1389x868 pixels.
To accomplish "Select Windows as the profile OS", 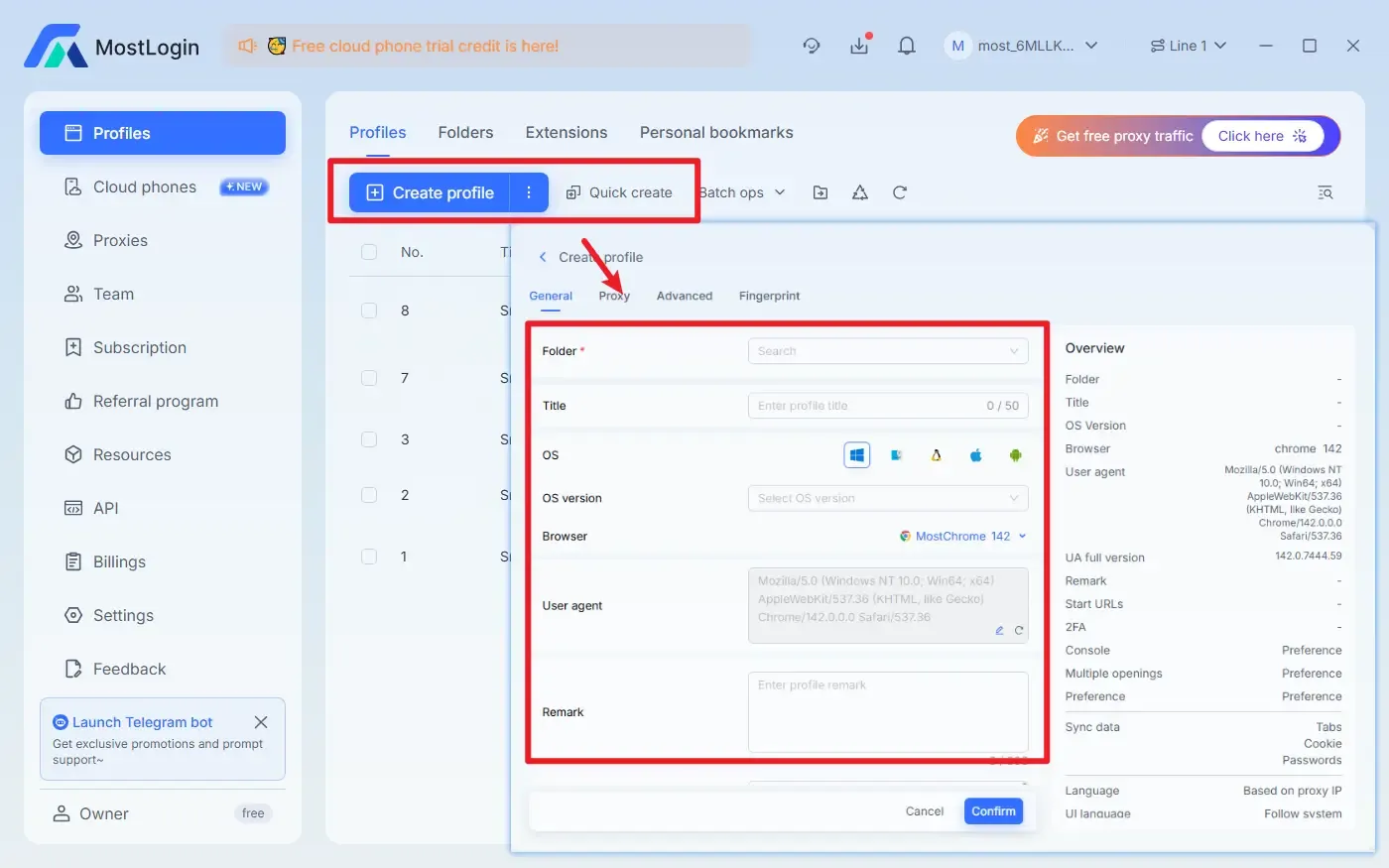I will coord(857,454).
